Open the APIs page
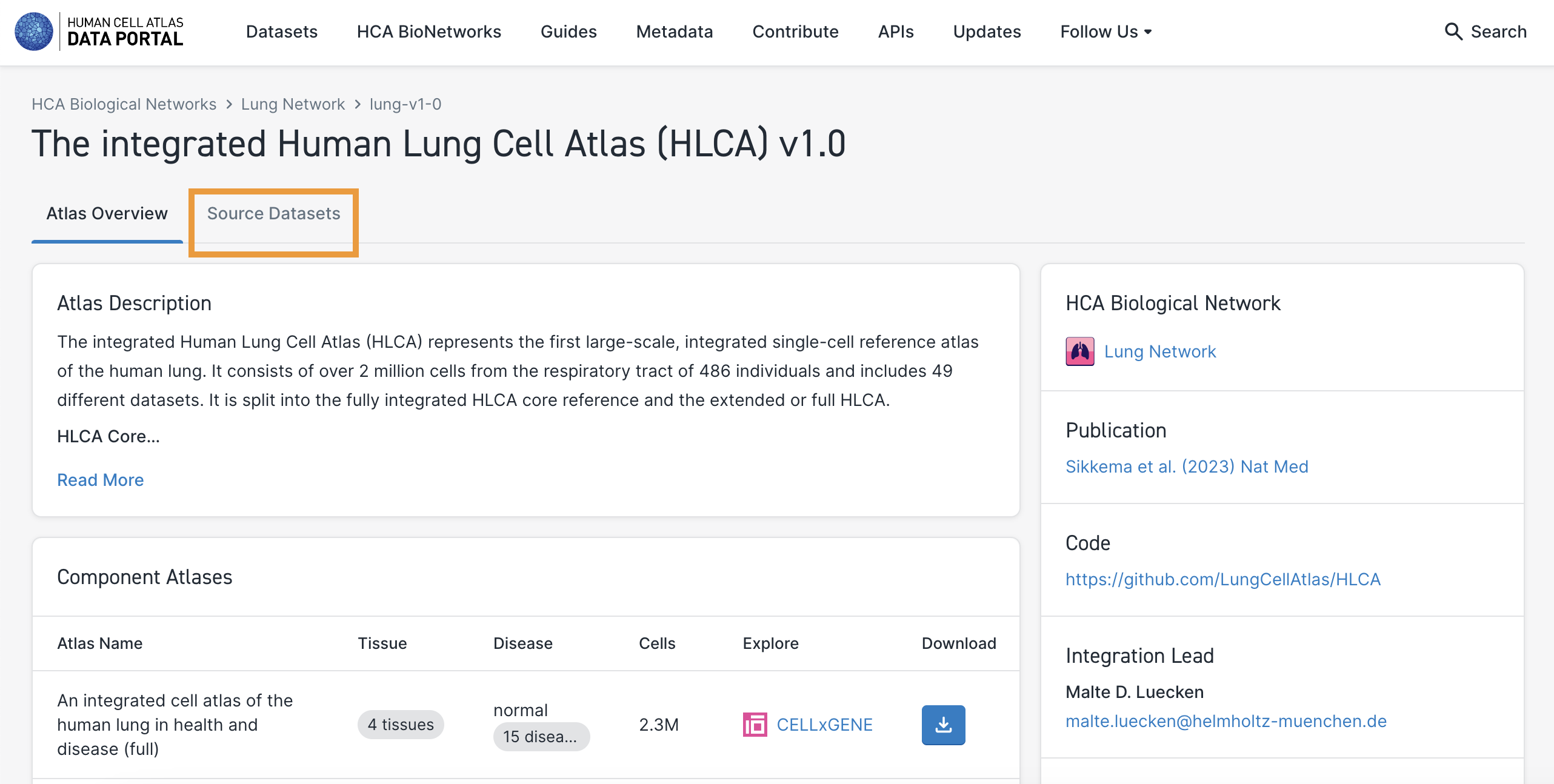Image resolution: width=1554 pixels, height=784 pixels. coord(896,32)
